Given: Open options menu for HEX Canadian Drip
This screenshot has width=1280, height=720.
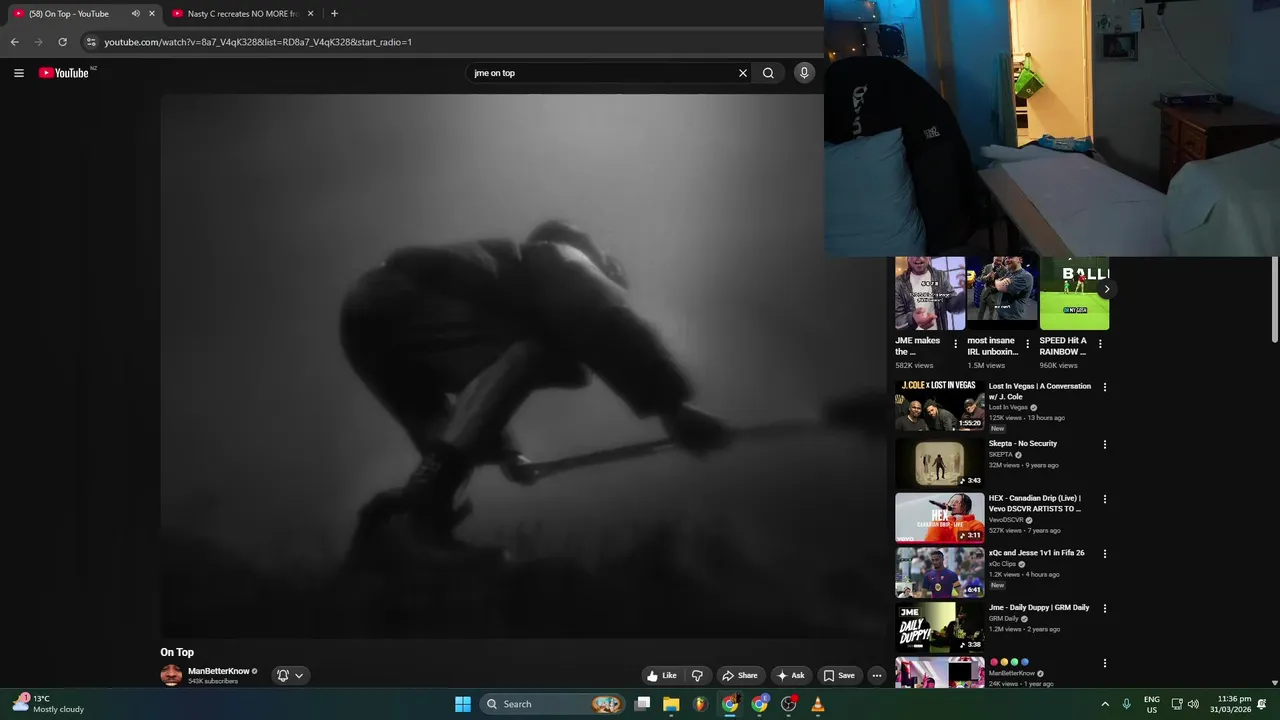Looking at the screenshot, I should [x=1105, y=499].
